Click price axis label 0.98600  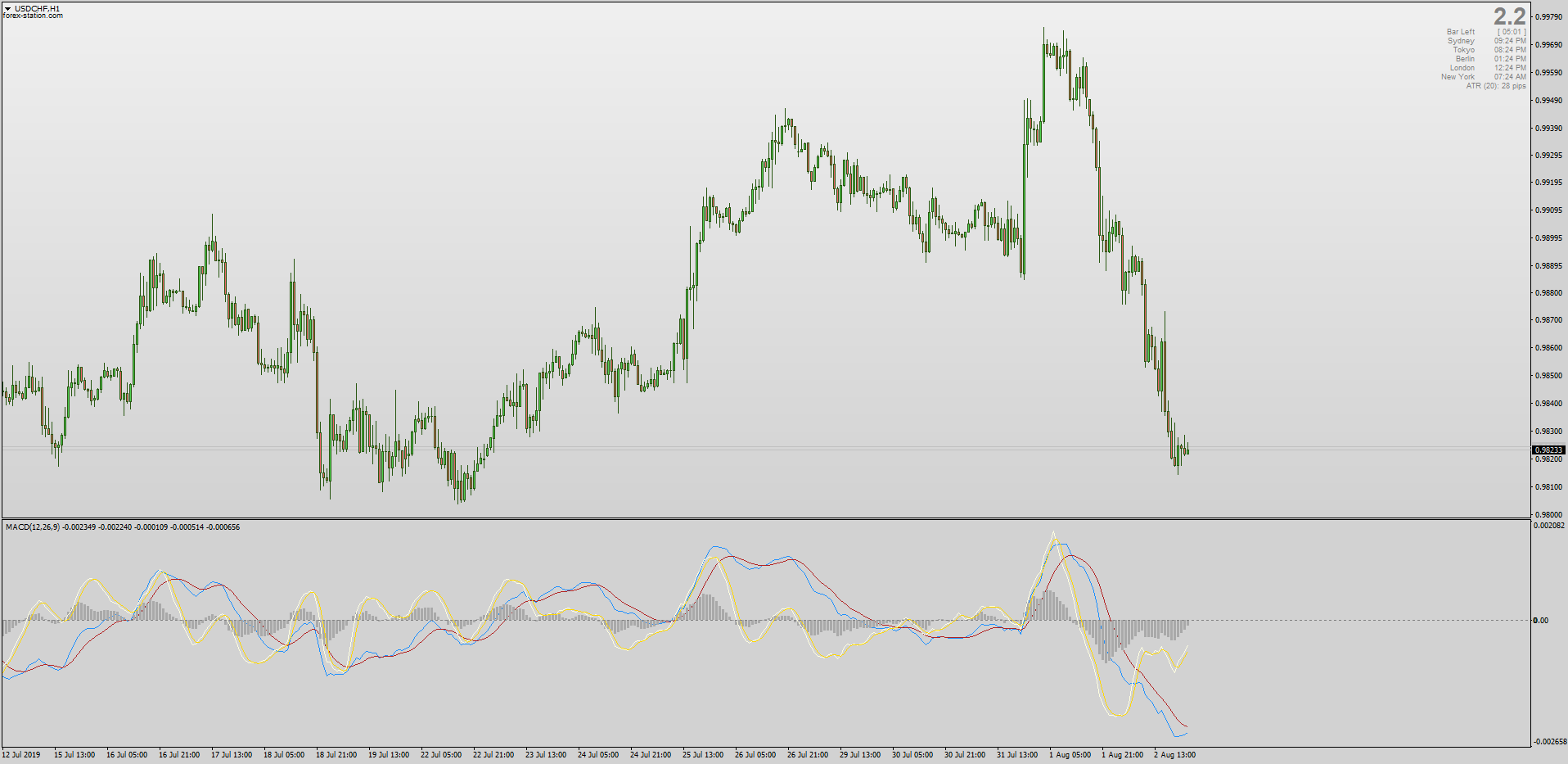1550,348
